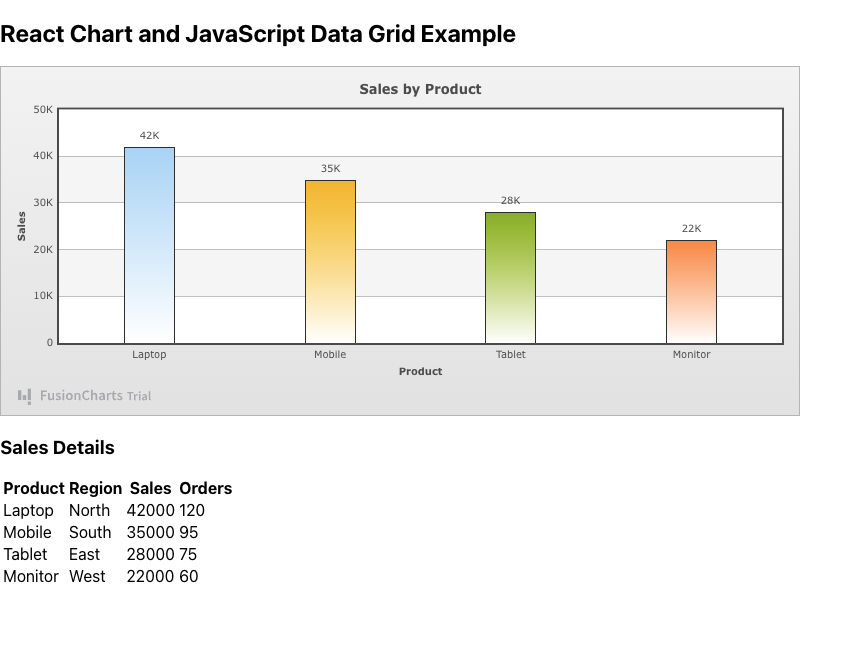Click the 35000 sales cell
The width and height of the screenshot is (857, 669).
pyautogui.click(x=151, y=532)
